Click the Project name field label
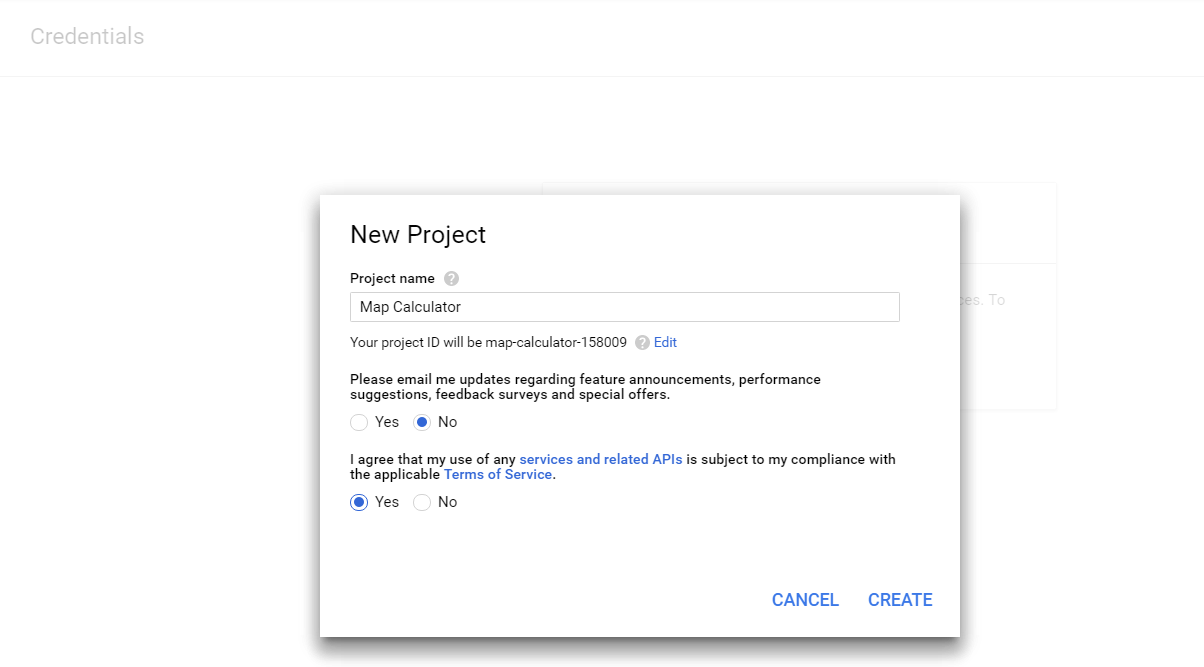This screenshot has height=667, width=1204. coord(392,279)
